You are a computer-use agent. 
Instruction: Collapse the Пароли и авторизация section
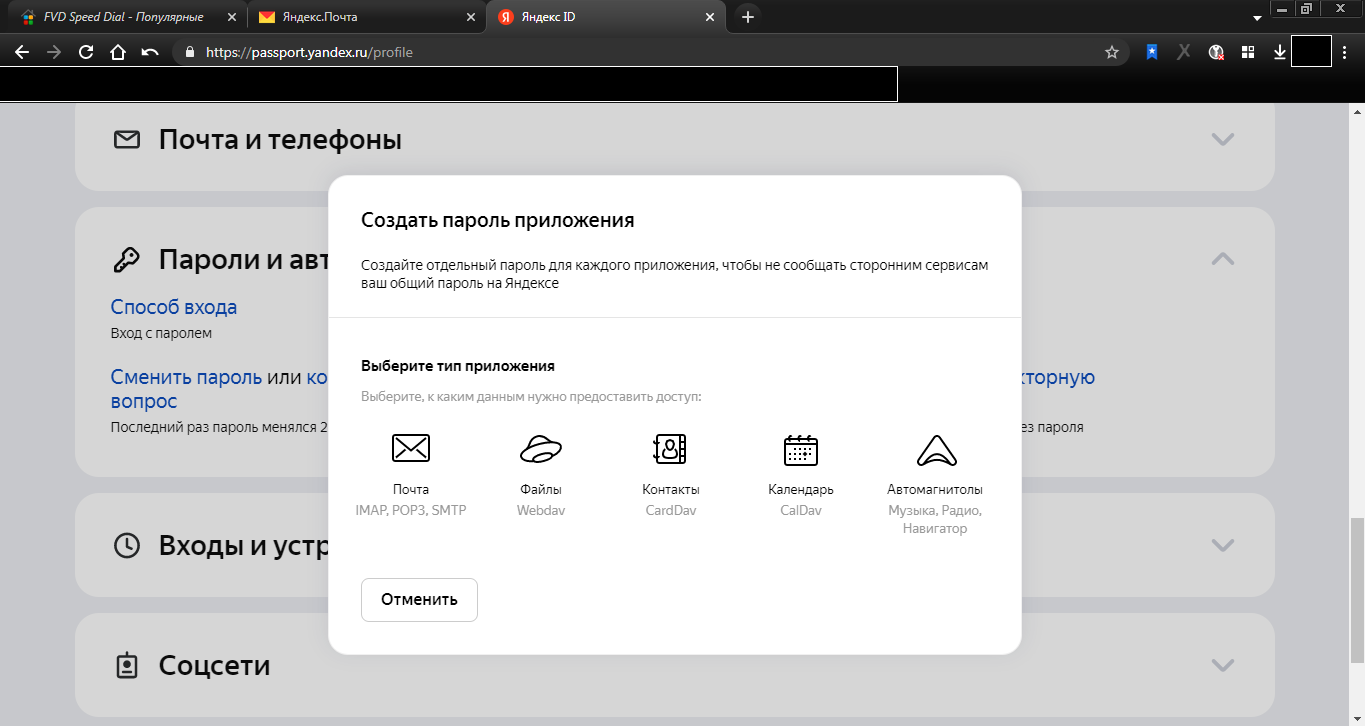click(1221, 258)
